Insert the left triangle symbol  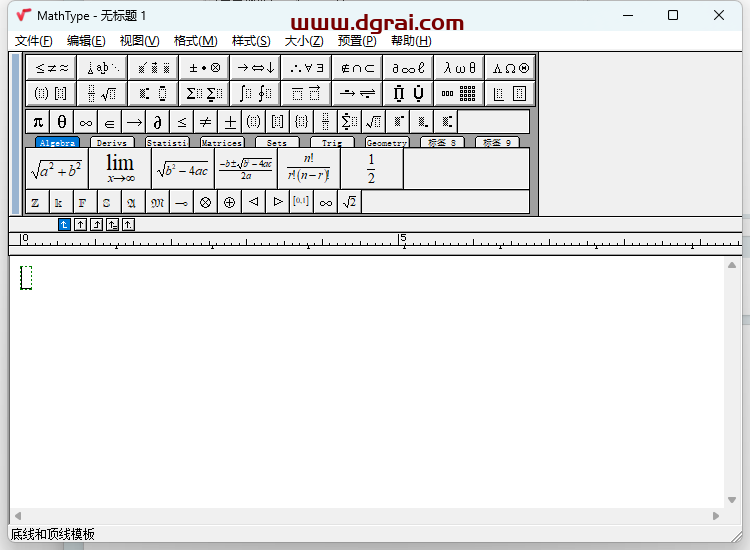[254, 202]
